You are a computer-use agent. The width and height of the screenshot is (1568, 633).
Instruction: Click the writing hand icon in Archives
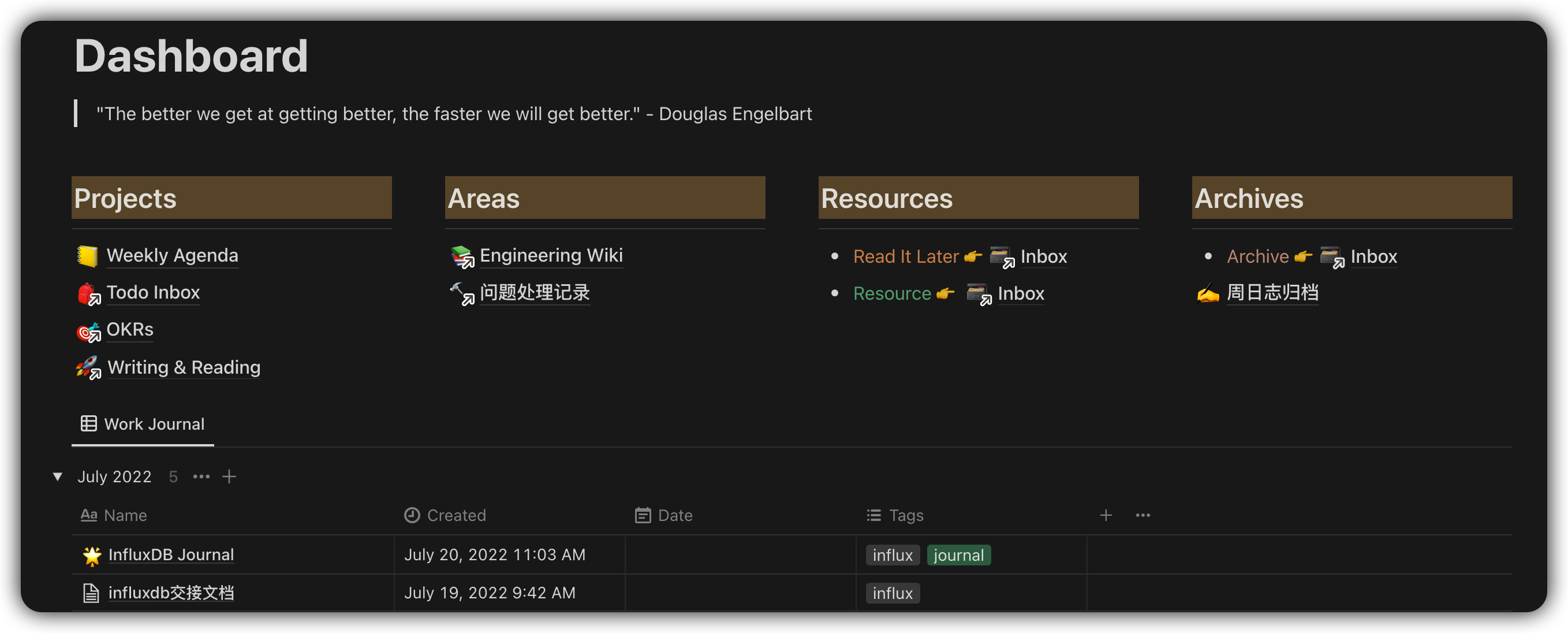click(x=1208, y=293)
